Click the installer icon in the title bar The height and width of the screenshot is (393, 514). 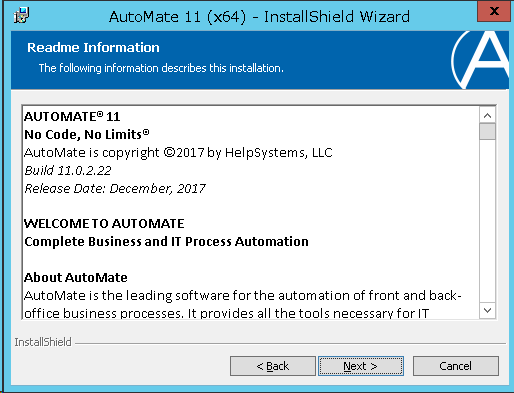22,15
